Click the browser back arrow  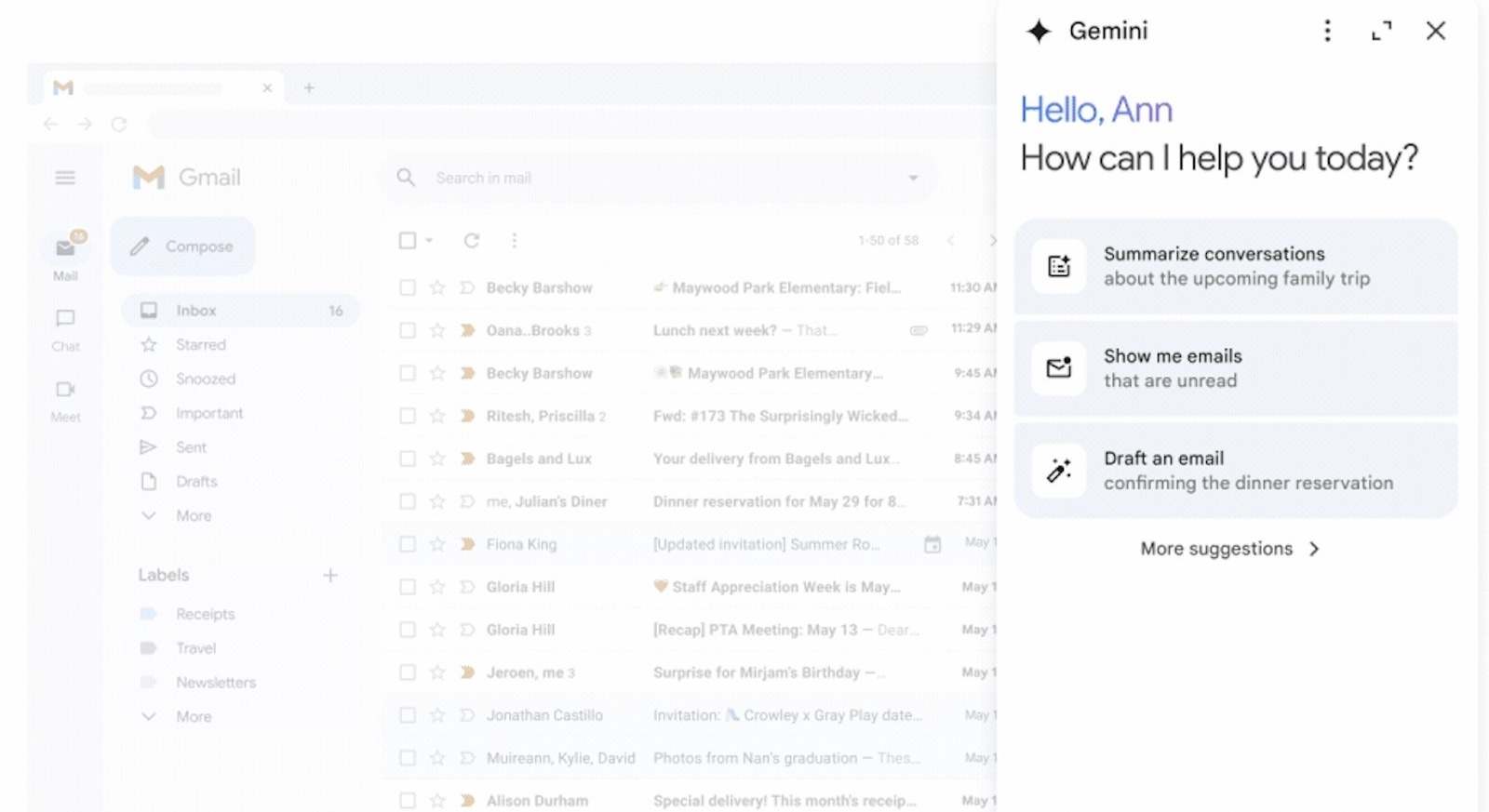tap(50, 124)
